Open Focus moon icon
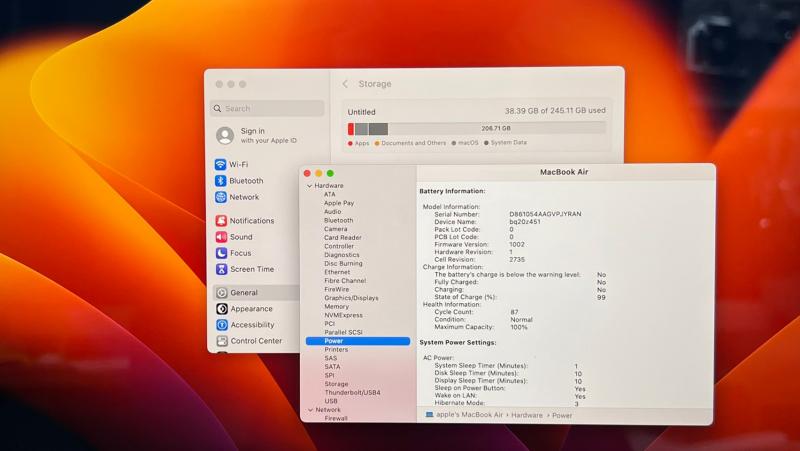Viewport: 800px width, 451px height. click(221, 253)
